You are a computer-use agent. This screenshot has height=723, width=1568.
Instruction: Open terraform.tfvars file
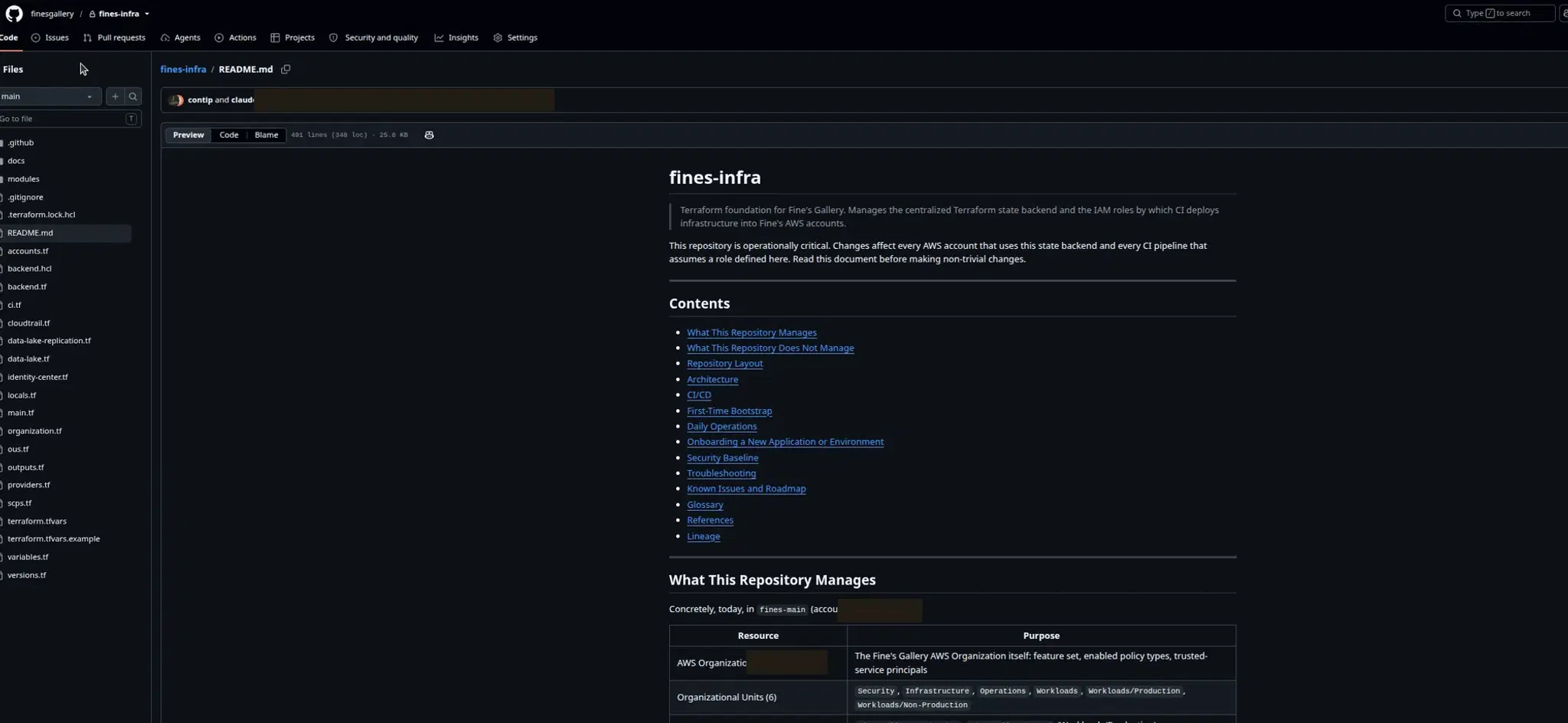pyautogui.click(x=37, y=521)
